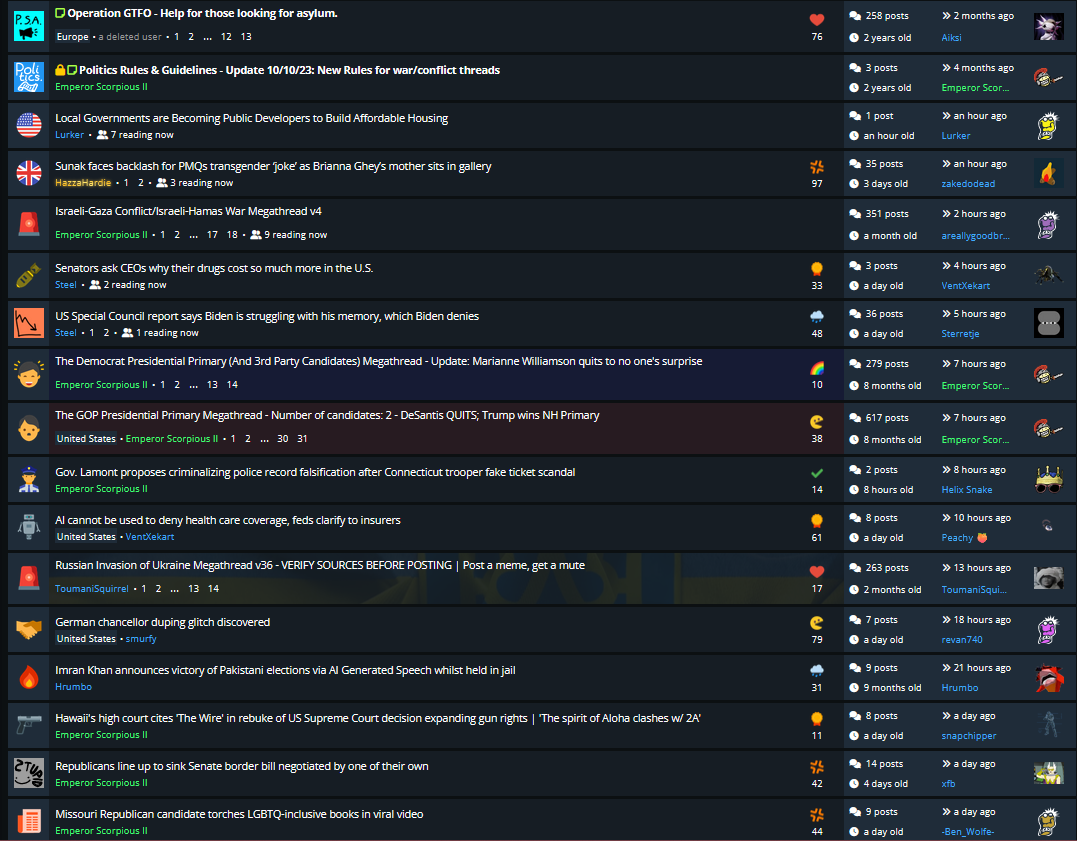The width and height of the screenshot is (1077, 841).
Task: Open last poster Aiksi's profile
Action: (x=951, y=38)
